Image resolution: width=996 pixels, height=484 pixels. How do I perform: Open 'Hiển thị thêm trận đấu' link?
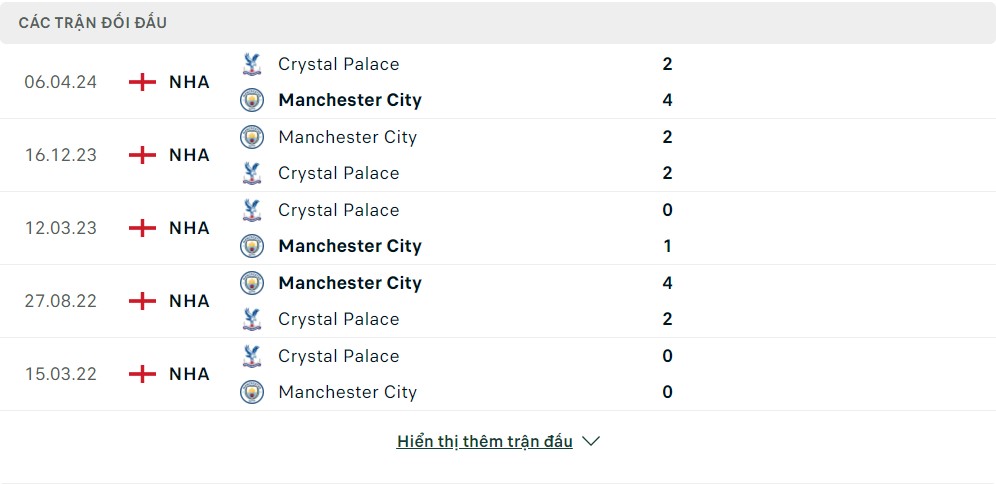point(485,441)
